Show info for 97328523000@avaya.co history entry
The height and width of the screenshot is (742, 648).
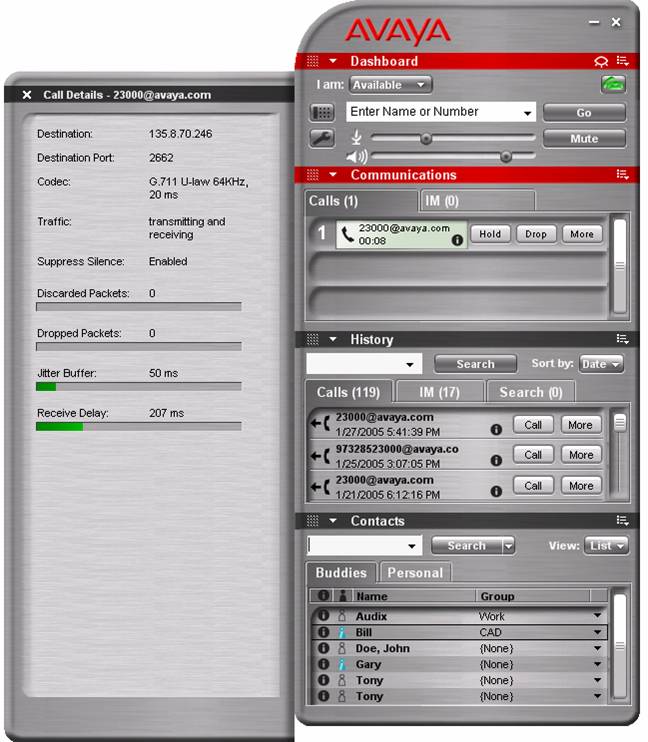pyautogui.click(x=496, y=460)
